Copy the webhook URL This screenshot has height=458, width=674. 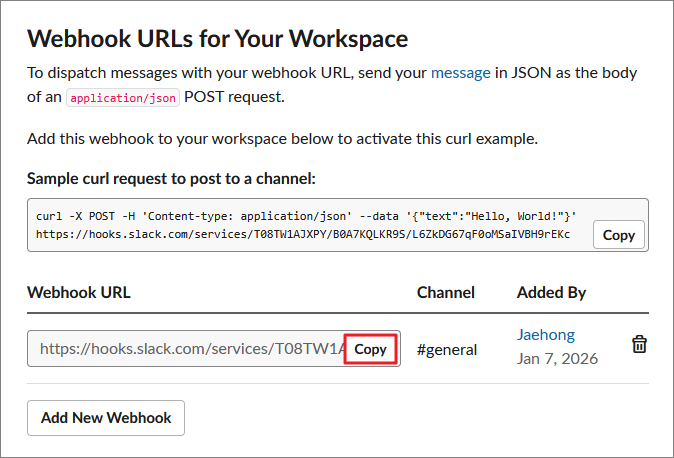pyautogui.click(x=370, y=349)
